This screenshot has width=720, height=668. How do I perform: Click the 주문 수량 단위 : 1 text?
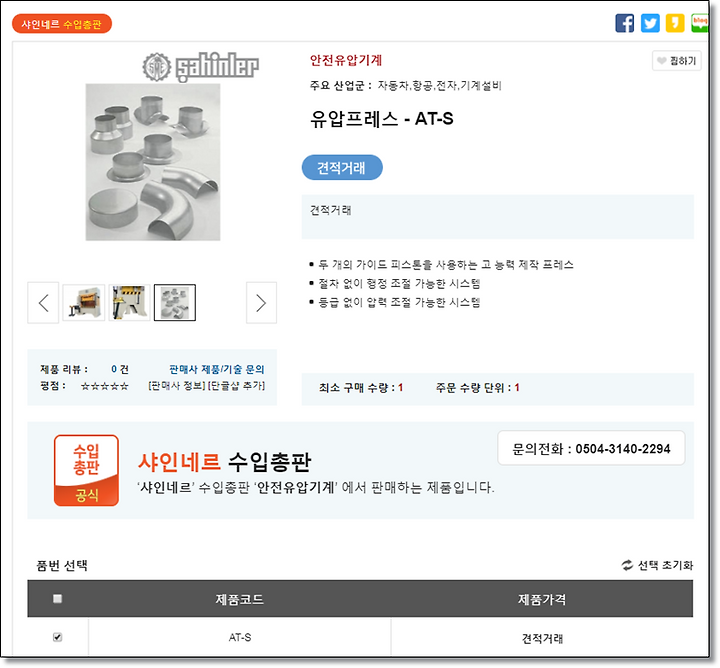point(478,388)
